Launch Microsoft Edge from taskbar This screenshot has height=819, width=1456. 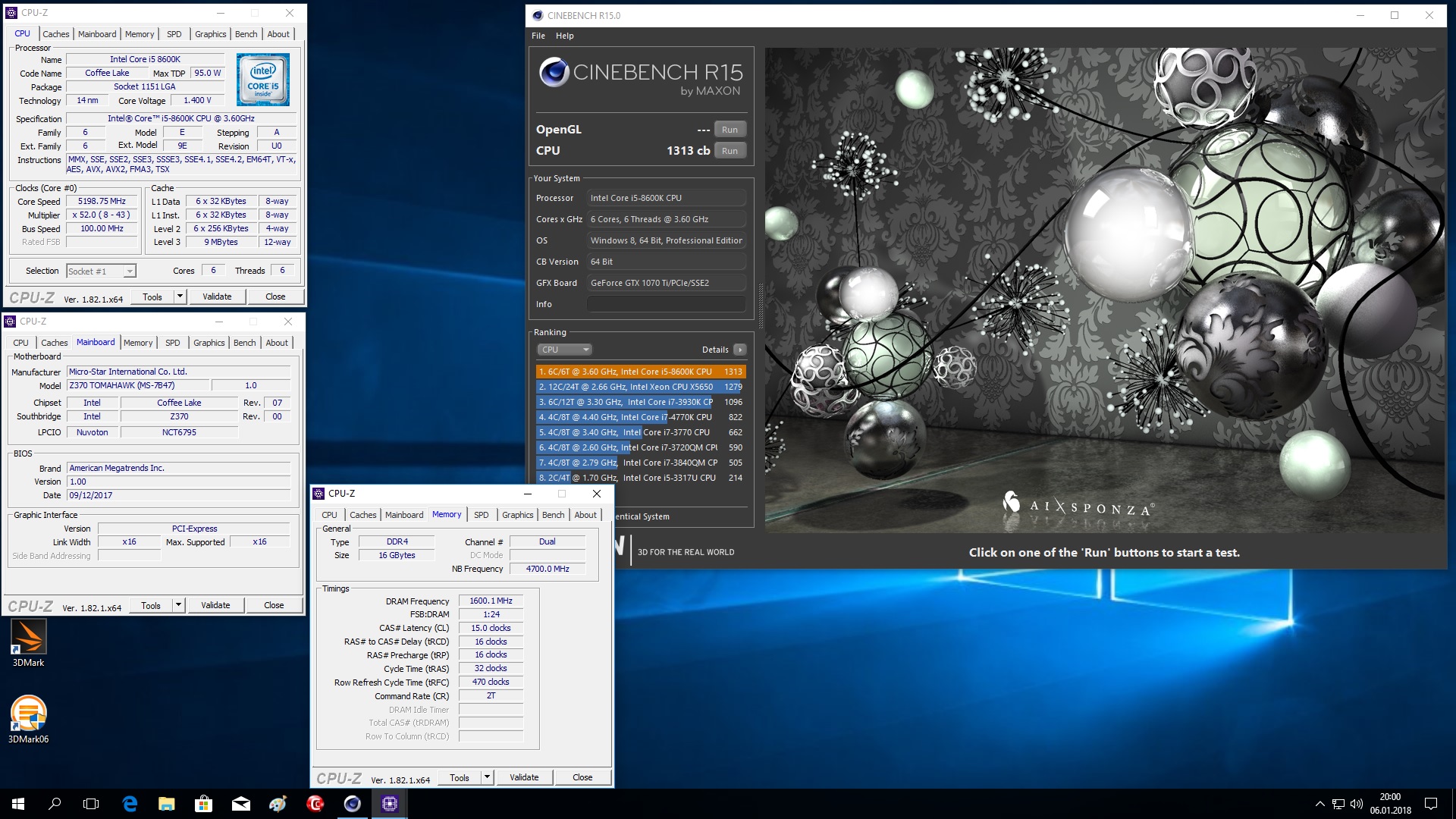(130, 804)
